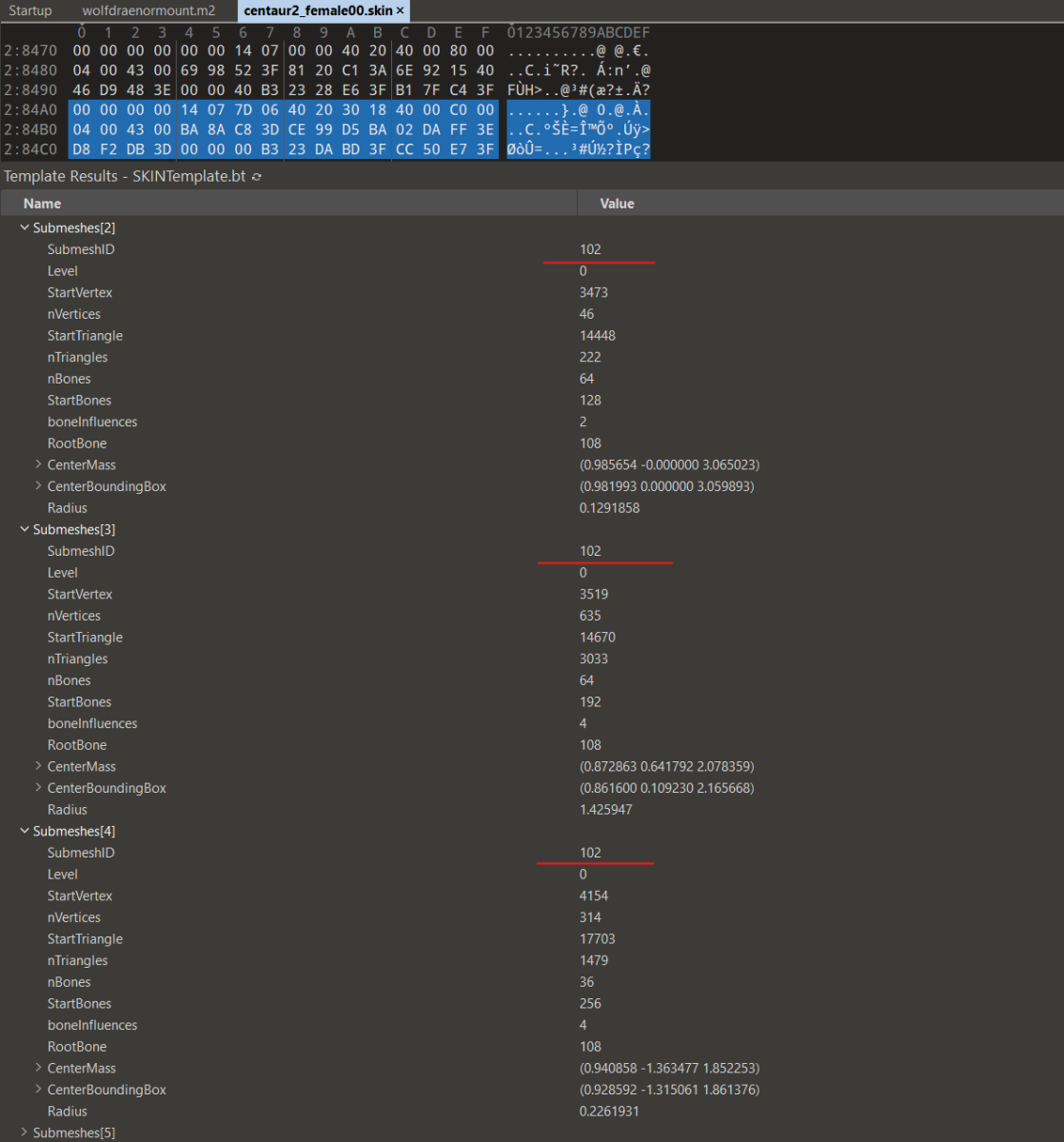The width and height of the screenshot is (1064, 1142).
Task: Click the Name column header
Action: coord(43,204)
